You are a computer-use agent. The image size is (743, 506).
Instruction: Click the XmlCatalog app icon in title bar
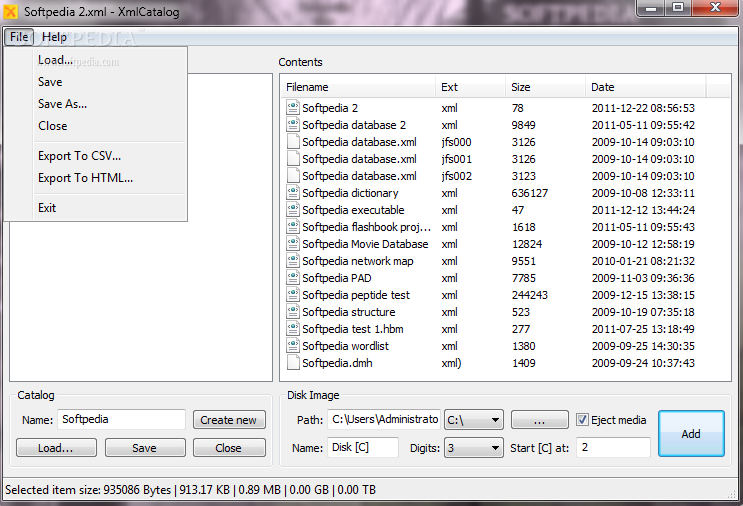(x=10, y=11)
